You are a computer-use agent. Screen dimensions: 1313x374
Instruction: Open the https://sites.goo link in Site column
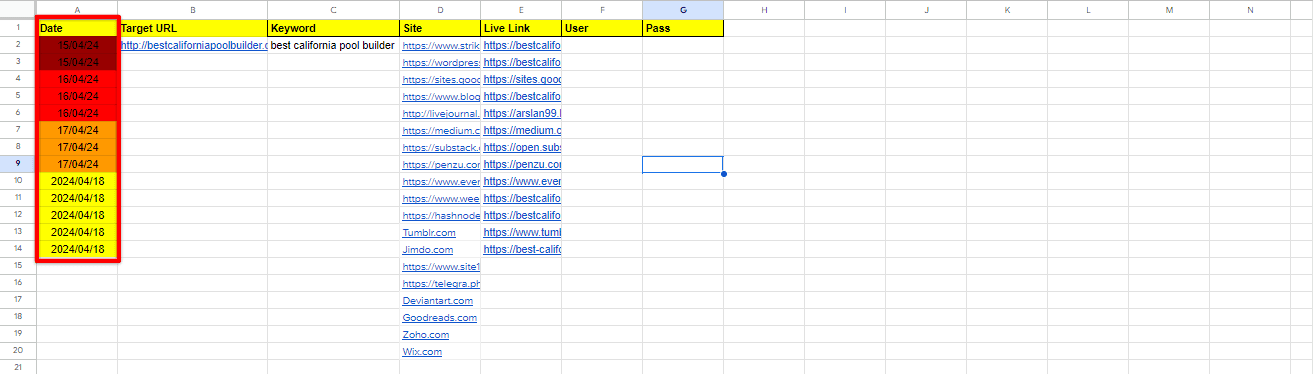(x=441, y=80)
